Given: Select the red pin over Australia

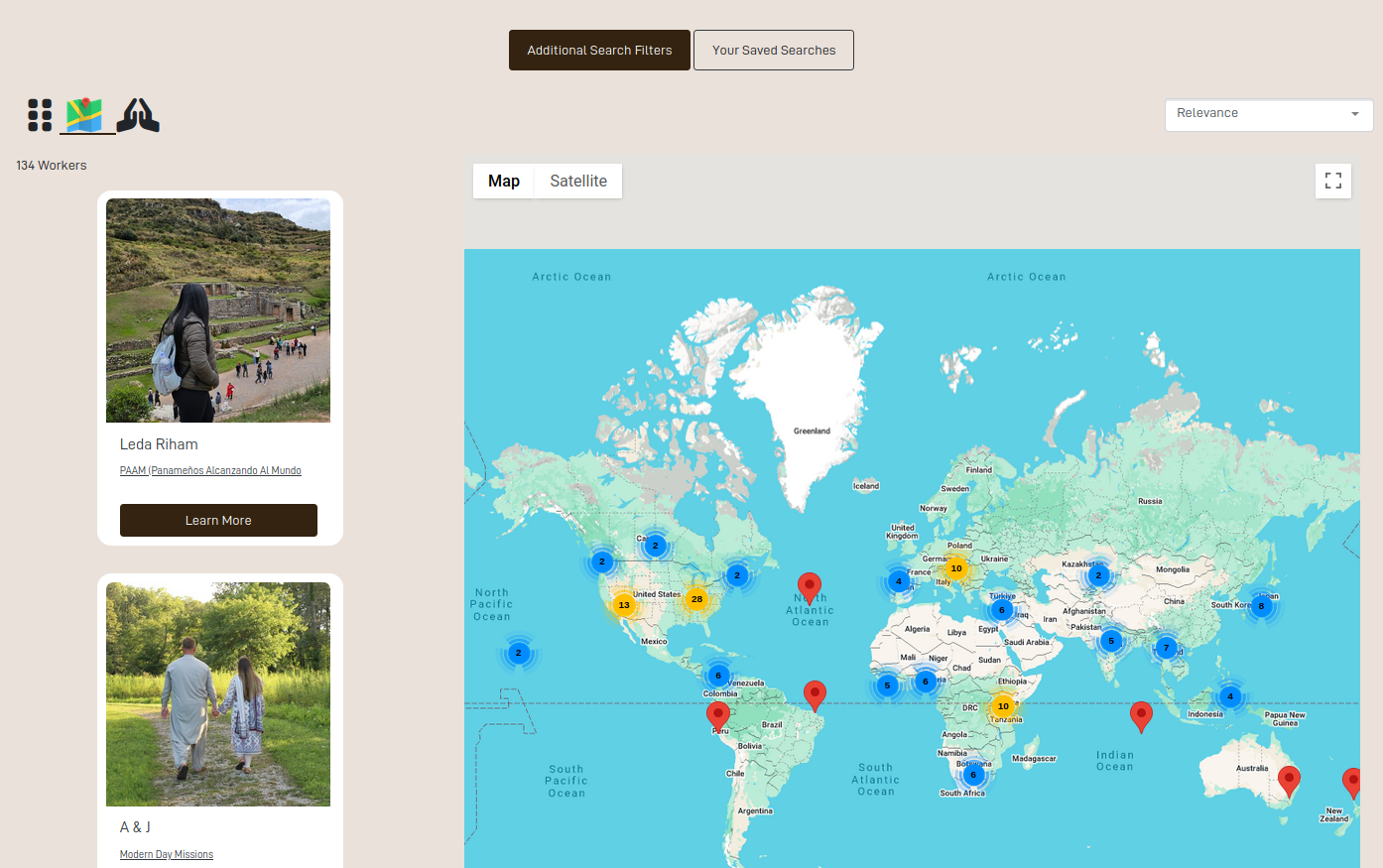Looking at the screenshot, I should [x=1289, y=781].
